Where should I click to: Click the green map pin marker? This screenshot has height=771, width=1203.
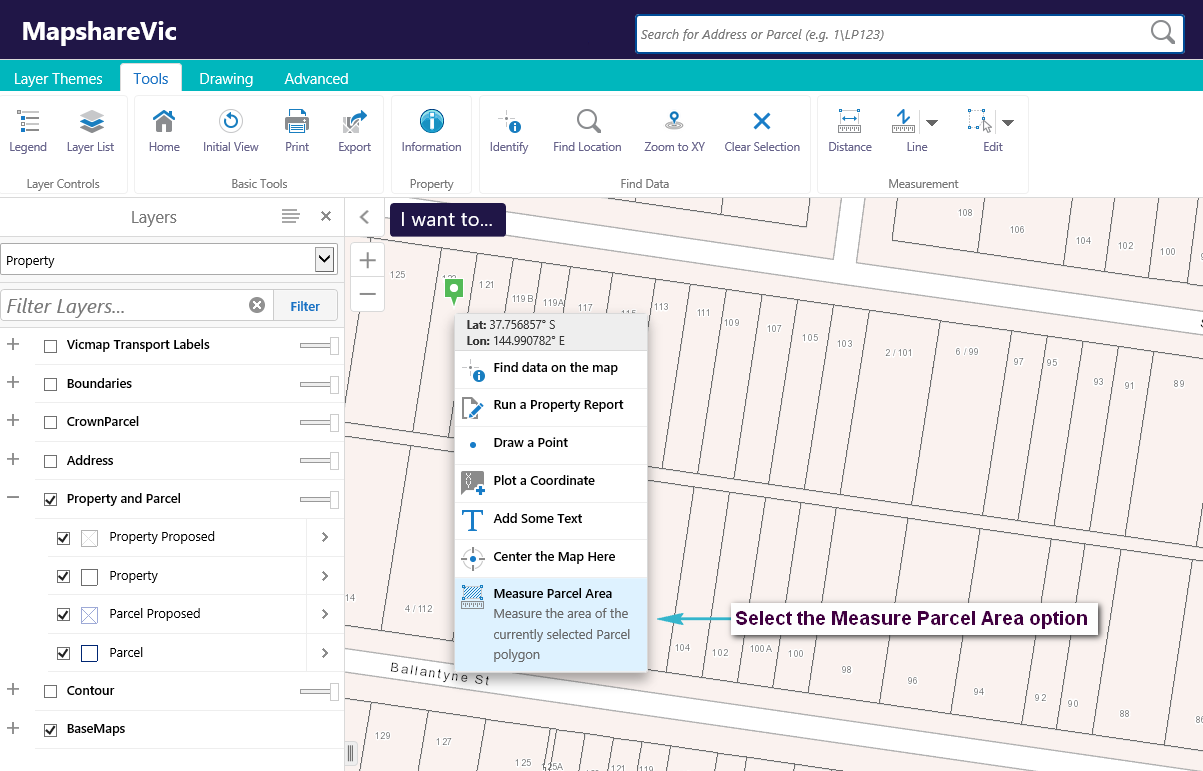coord(454,290)
